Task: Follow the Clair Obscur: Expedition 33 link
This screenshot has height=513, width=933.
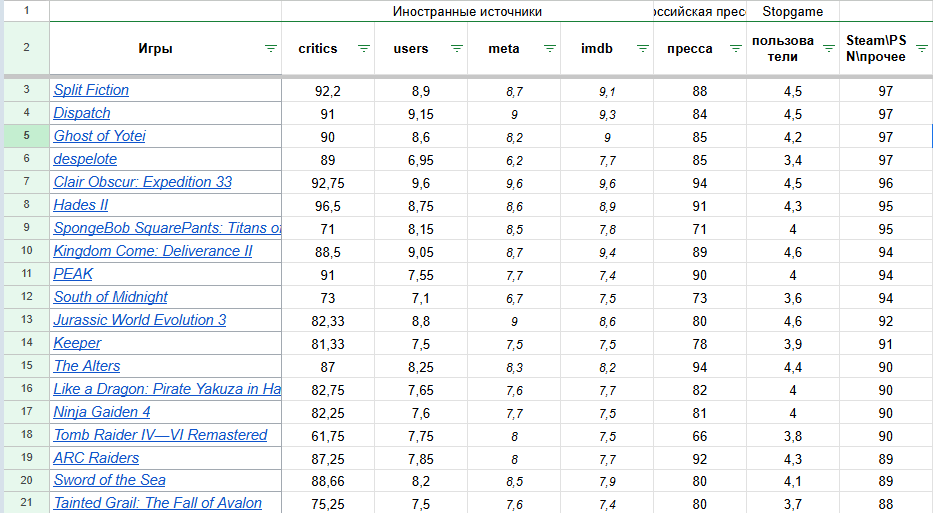Action: point(142,182)
